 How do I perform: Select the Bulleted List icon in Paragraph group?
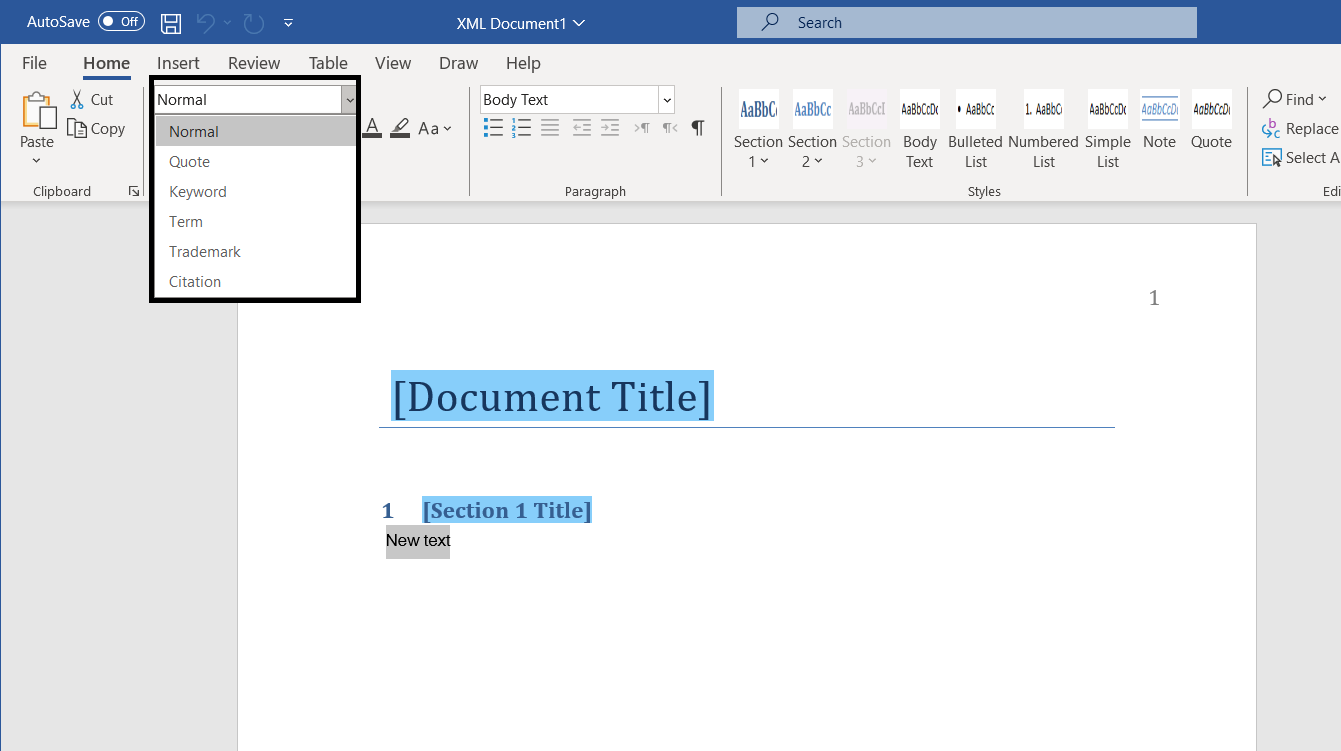click(493, 127)
